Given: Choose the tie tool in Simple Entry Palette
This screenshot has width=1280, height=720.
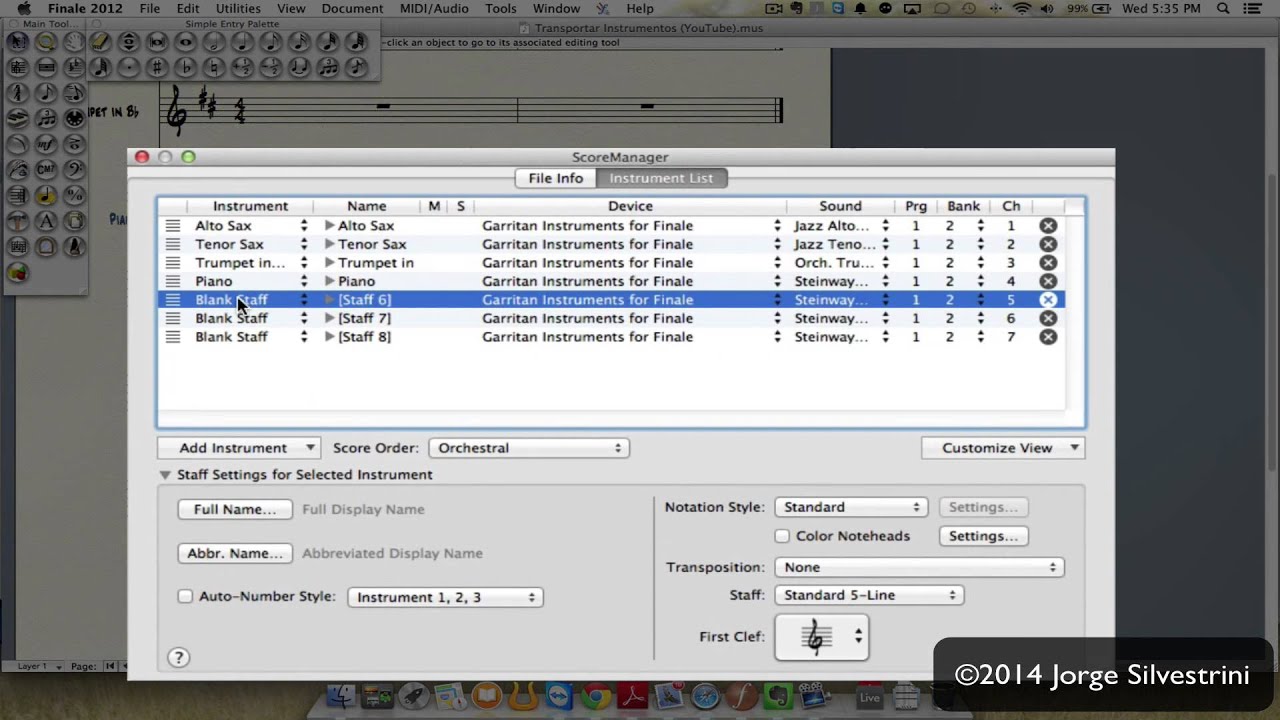Looking at the screenshot, I should pos(299,68).
